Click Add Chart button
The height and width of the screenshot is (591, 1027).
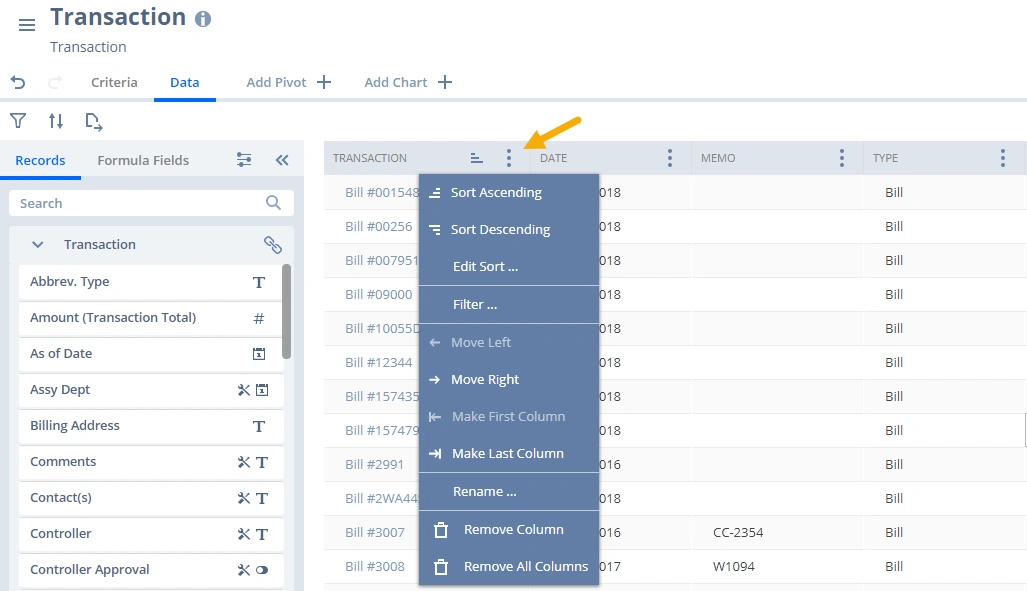(408, 83)
